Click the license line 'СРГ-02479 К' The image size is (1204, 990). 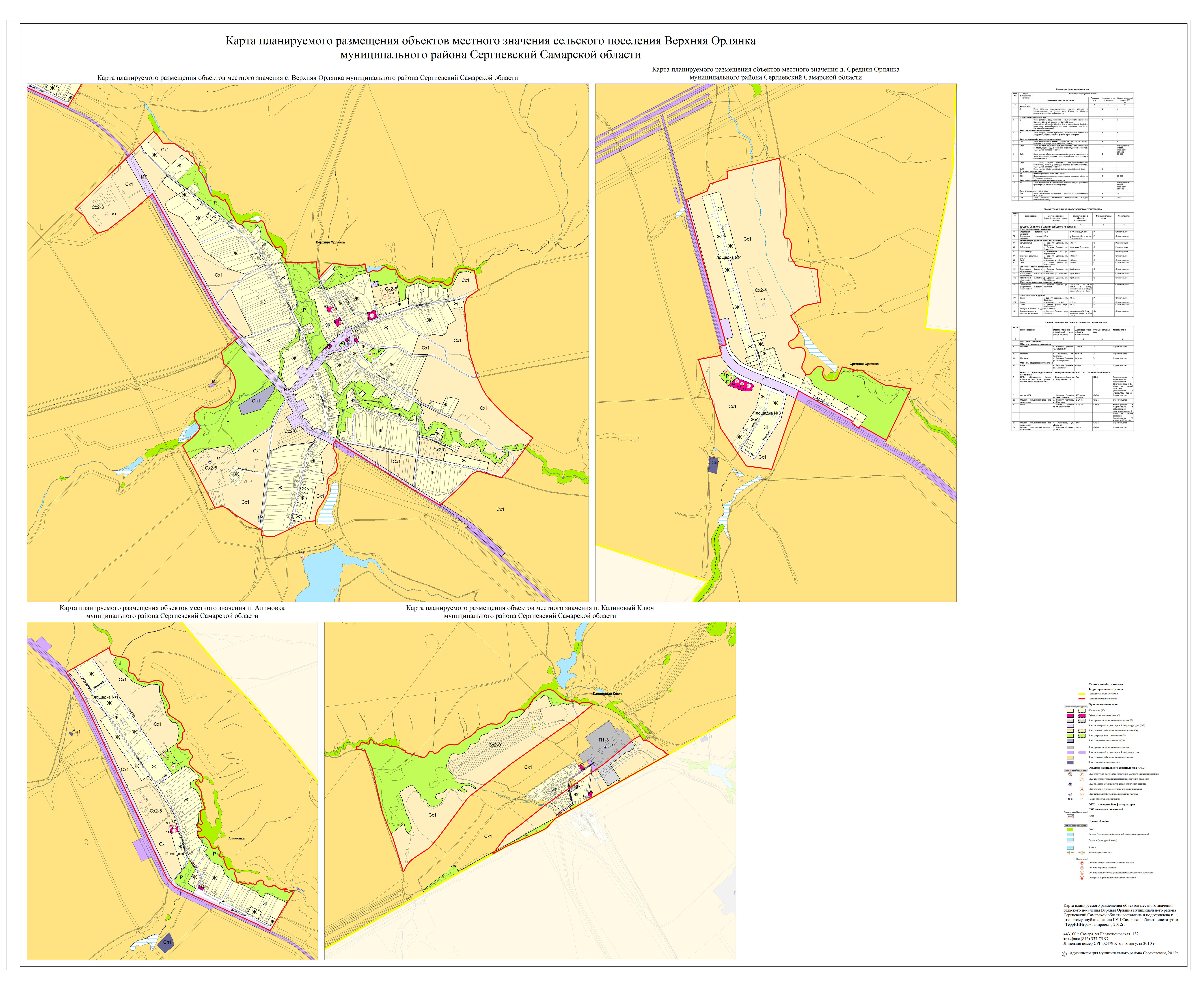(x=1105, y=944)
